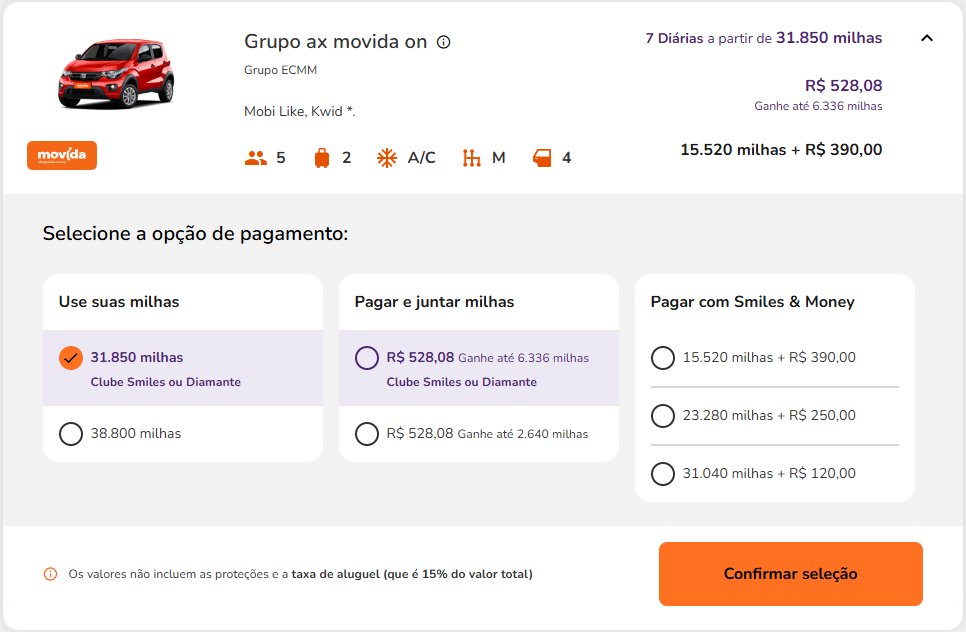
Task: Click the Selecione a opção de pagamento heading
Action: coord(195,233)
